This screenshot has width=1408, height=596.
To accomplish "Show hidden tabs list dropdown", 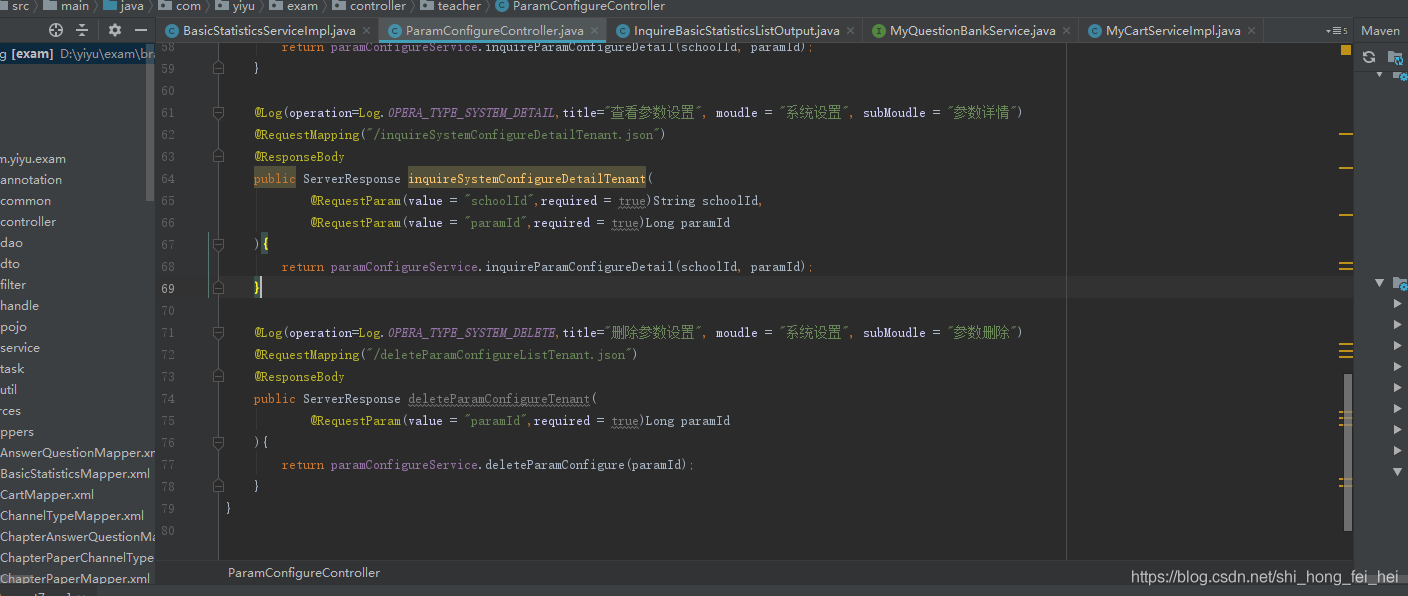I will tap(1336, 31).
